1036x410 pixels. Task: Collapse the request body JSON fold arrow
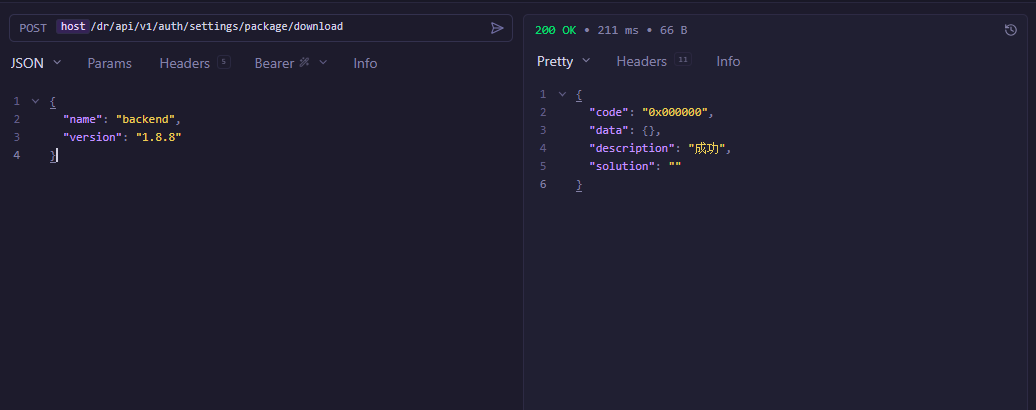(x=35, y=101)
